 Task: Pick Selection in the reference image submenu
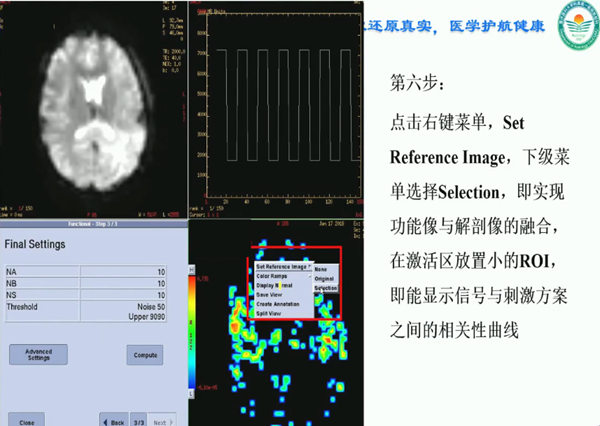coord(326,287)
